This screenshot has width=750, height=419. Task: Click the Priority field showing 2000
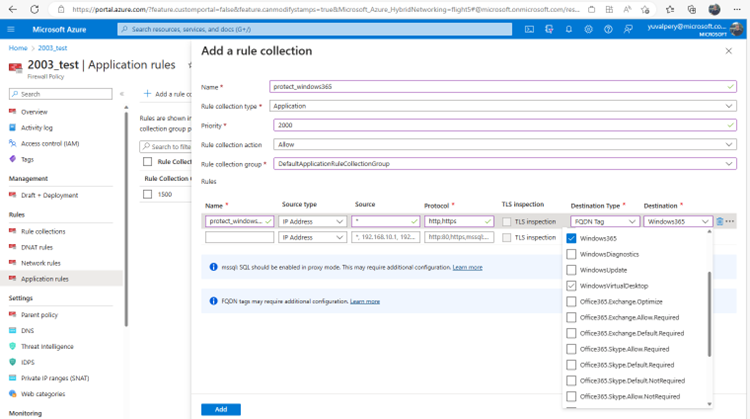click(505, 125)
